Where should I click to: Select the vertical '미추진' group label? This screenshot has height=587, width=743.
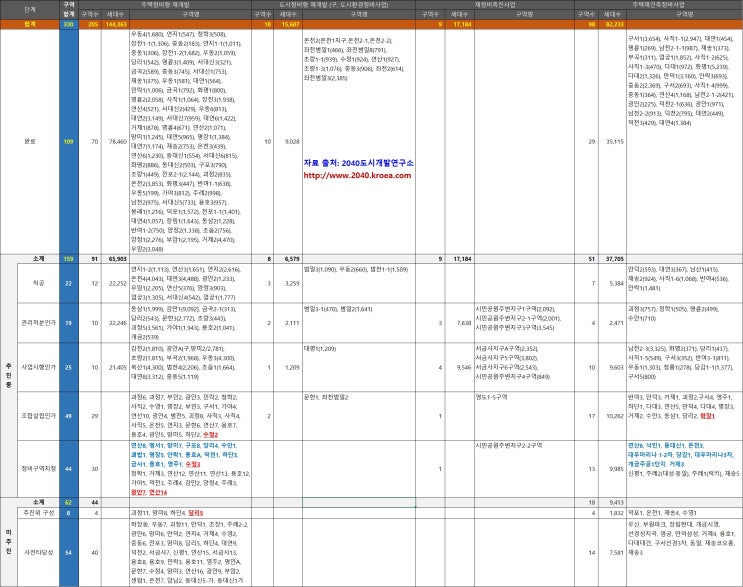(x=9, y=542)
